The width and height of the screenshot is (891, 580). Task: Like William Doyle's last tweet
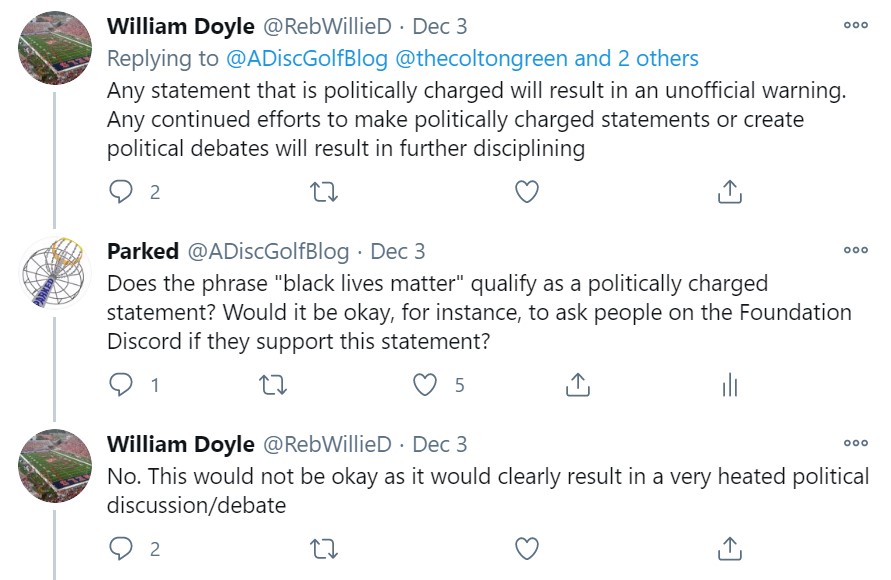coord(527,547)
